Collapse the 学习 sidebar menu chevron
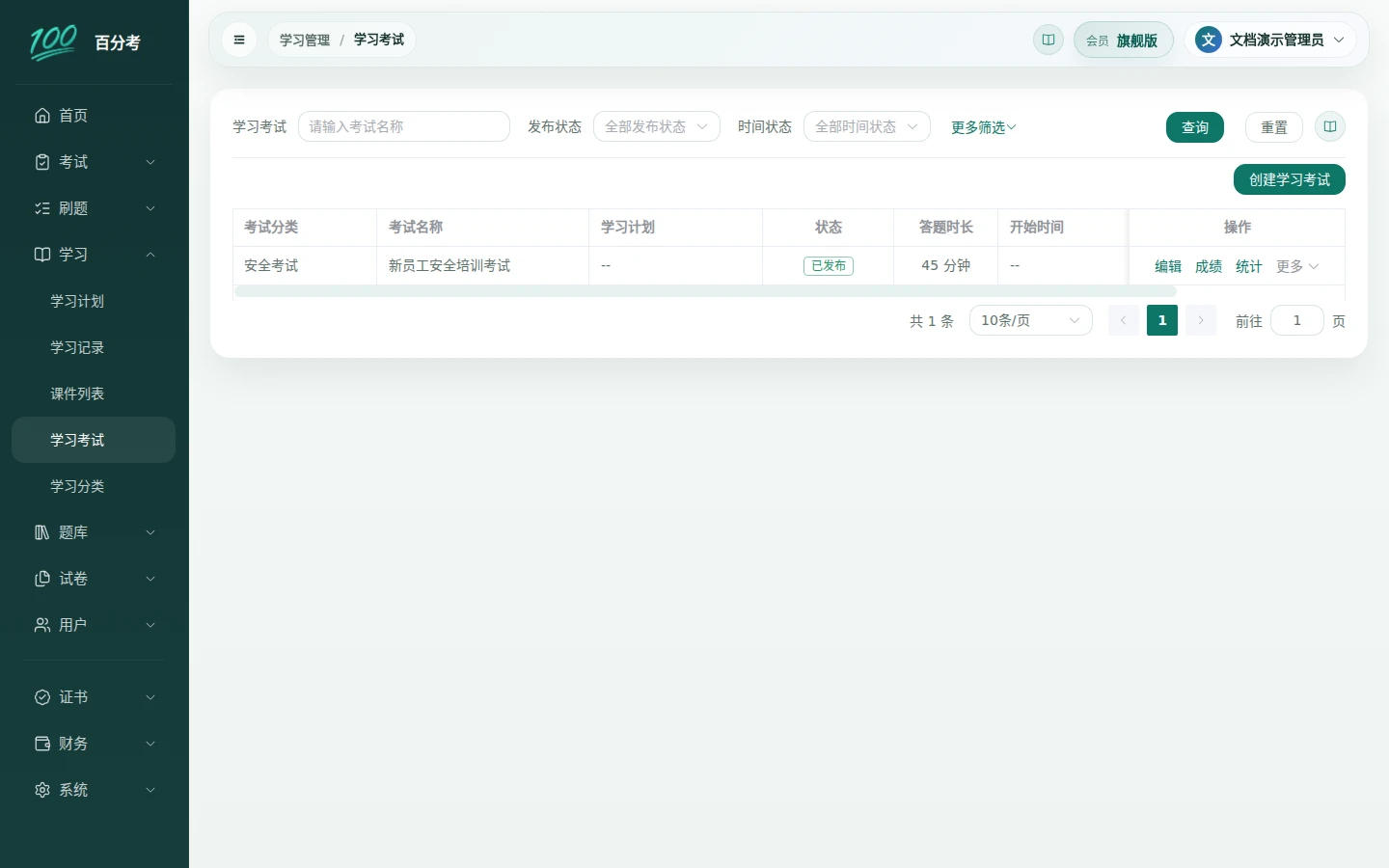 (x=150, y=255)
